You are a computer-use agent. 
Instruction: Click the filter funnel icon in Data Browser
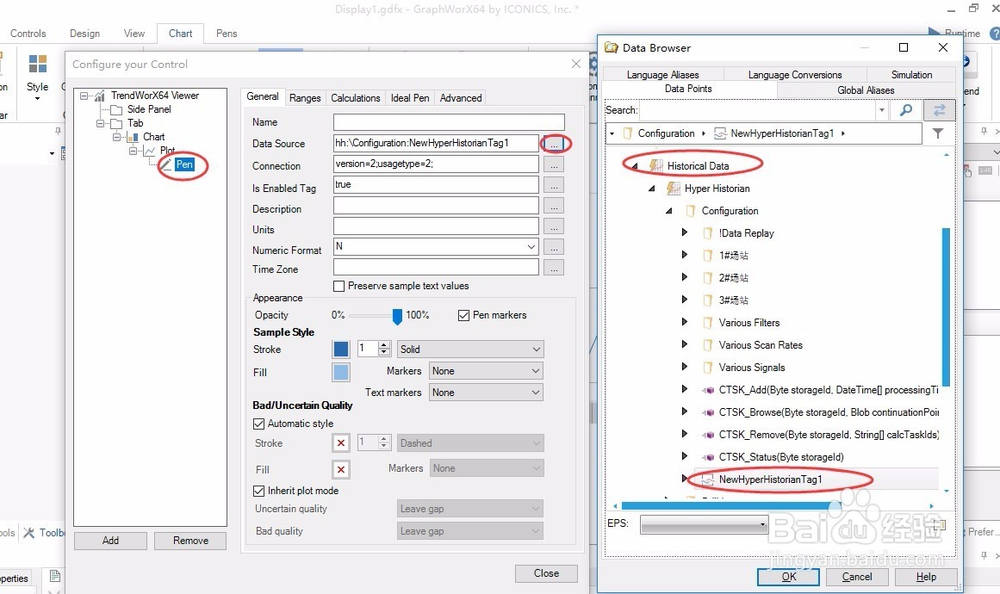pos(938,133)
